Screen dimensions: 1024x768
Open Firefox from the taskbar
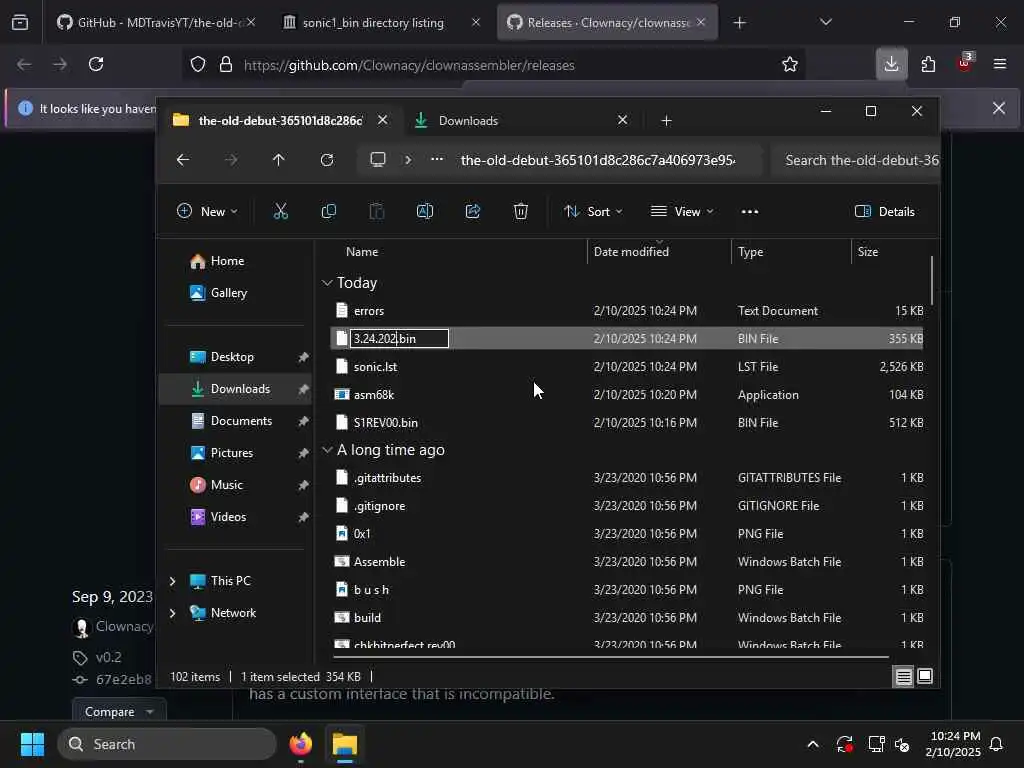(x=300, y=744)
